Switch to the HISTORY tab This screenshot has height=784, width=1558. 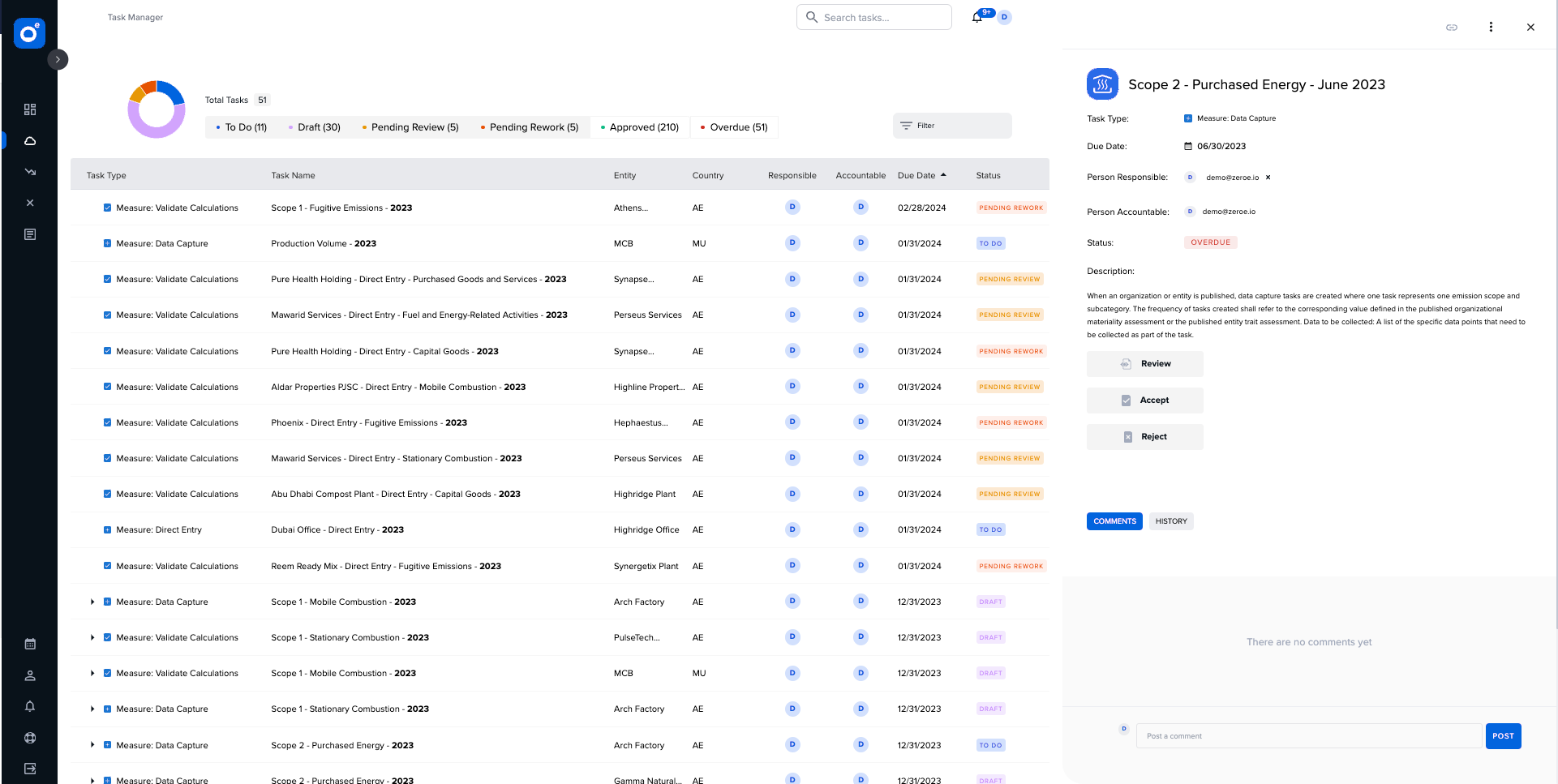coord(1171,521)
